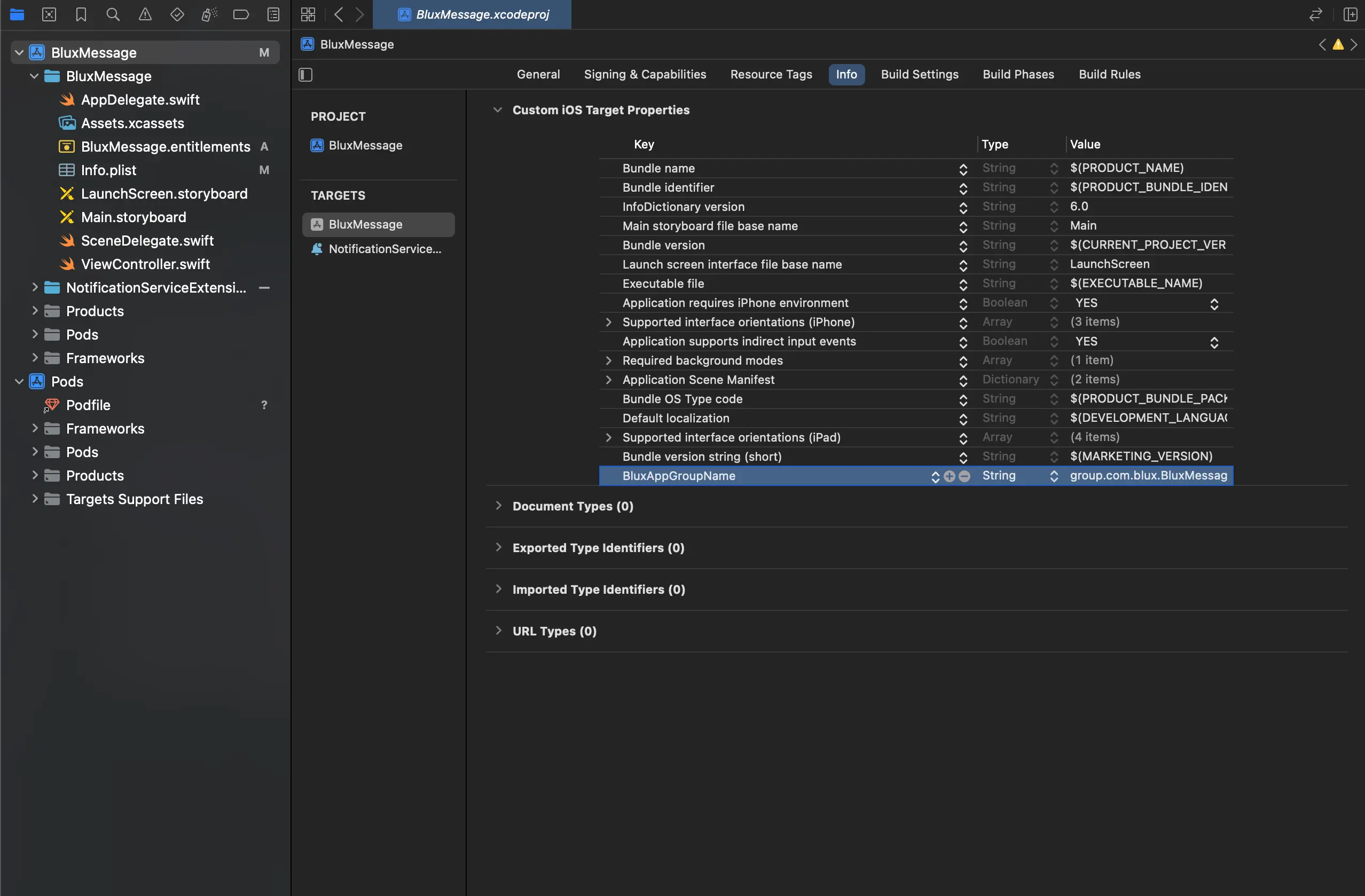The image size is (1365, 896).
Task: Open Main.storyboard file
Action: coord(134,217)
